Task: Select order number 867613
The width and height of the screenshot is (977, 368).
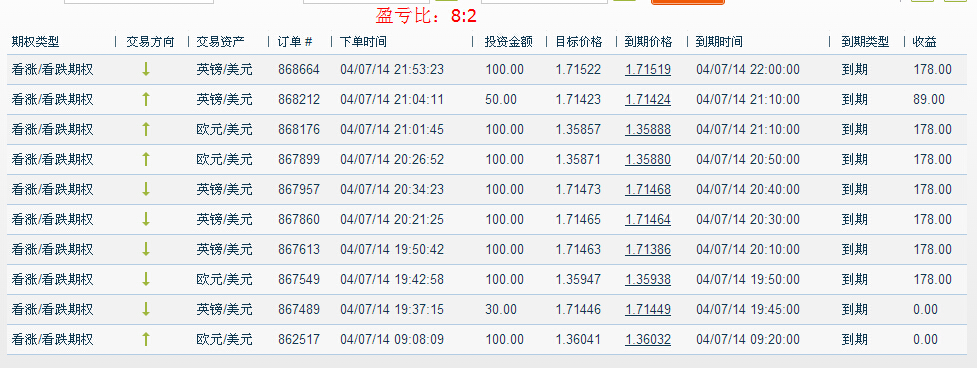Action: [x=298, y=250]
